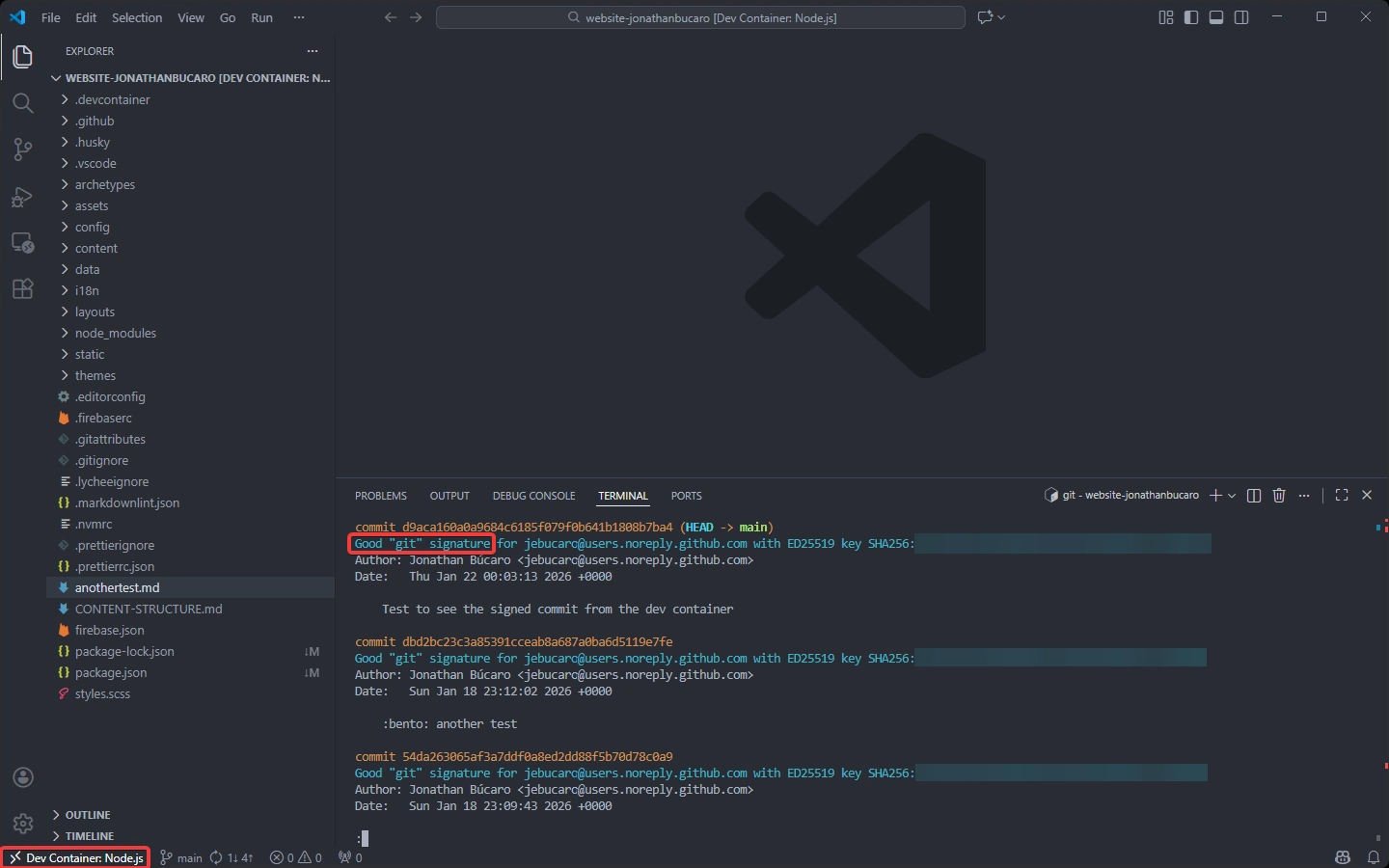Image resolution: width=1389 pixels, height=868 pixels.
Task: Kill the terminal with trash icon
Action: (1279, 496)
